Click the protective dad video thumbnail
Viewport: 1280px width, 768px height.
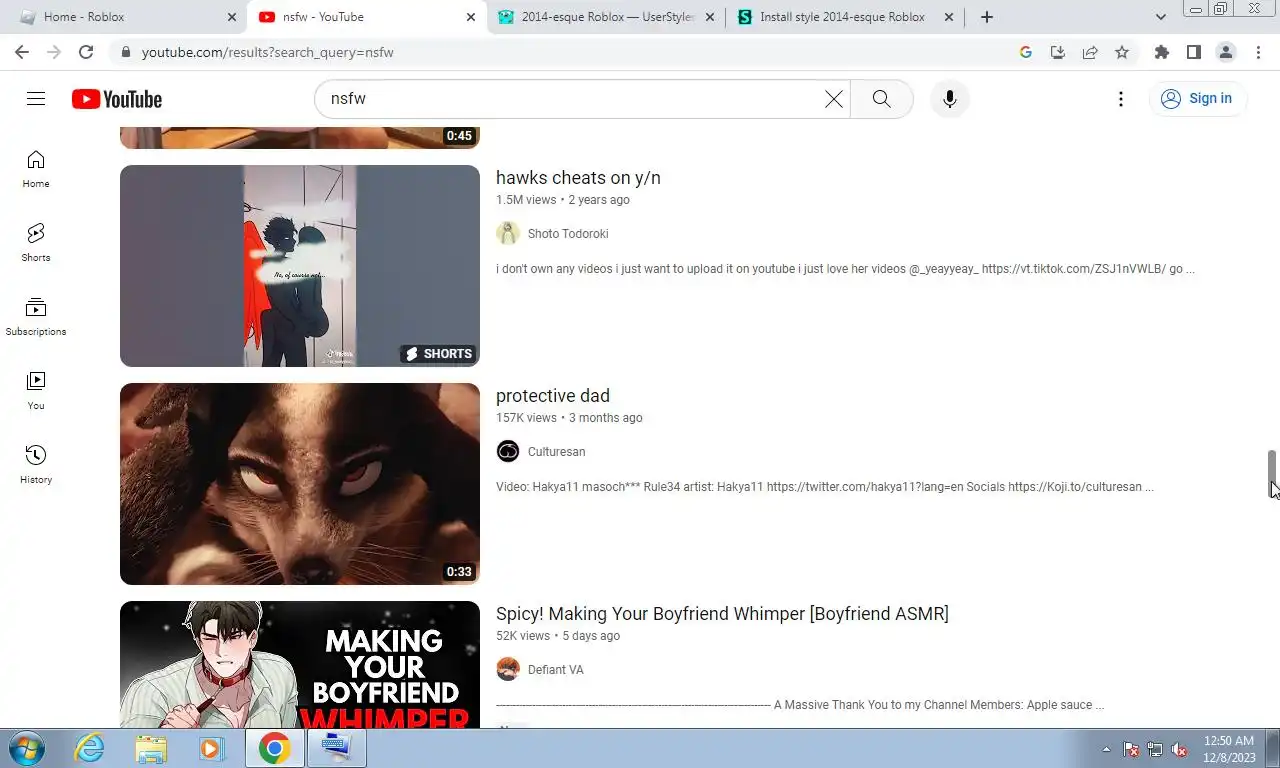point(300,484)
